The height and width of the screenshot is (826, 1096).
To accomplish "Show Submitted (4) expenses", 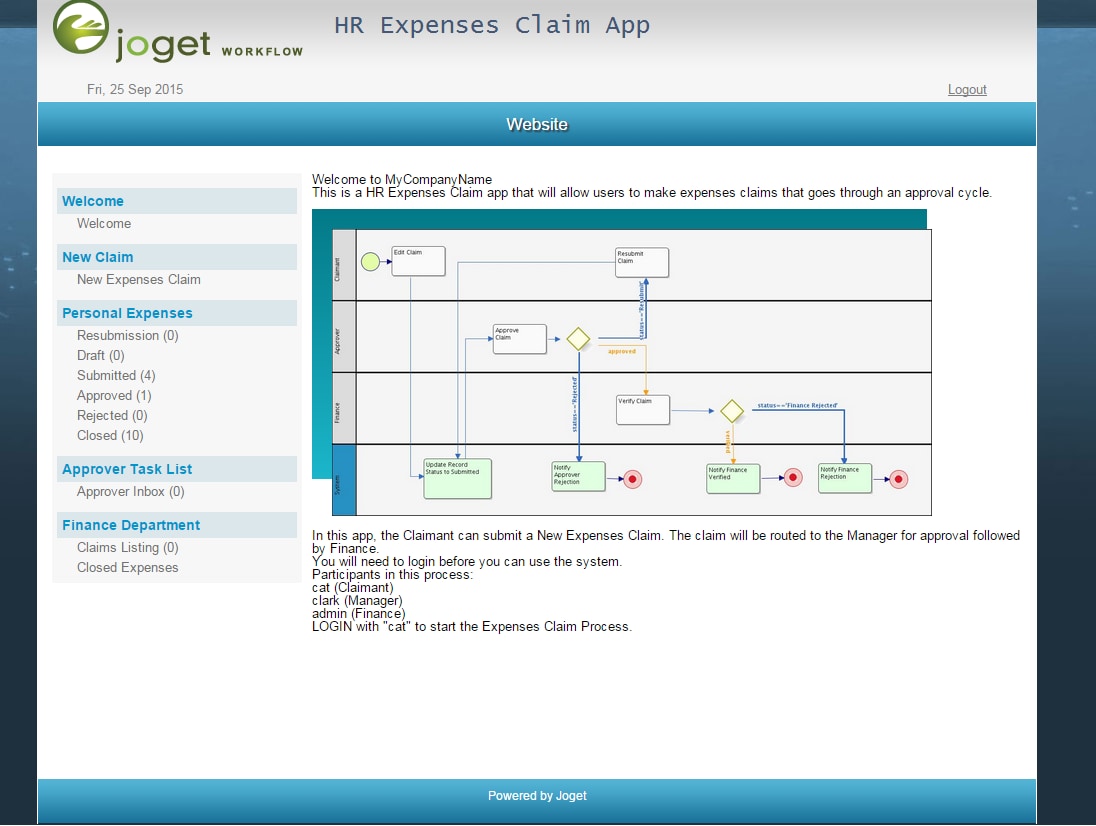I will (116, 375).
